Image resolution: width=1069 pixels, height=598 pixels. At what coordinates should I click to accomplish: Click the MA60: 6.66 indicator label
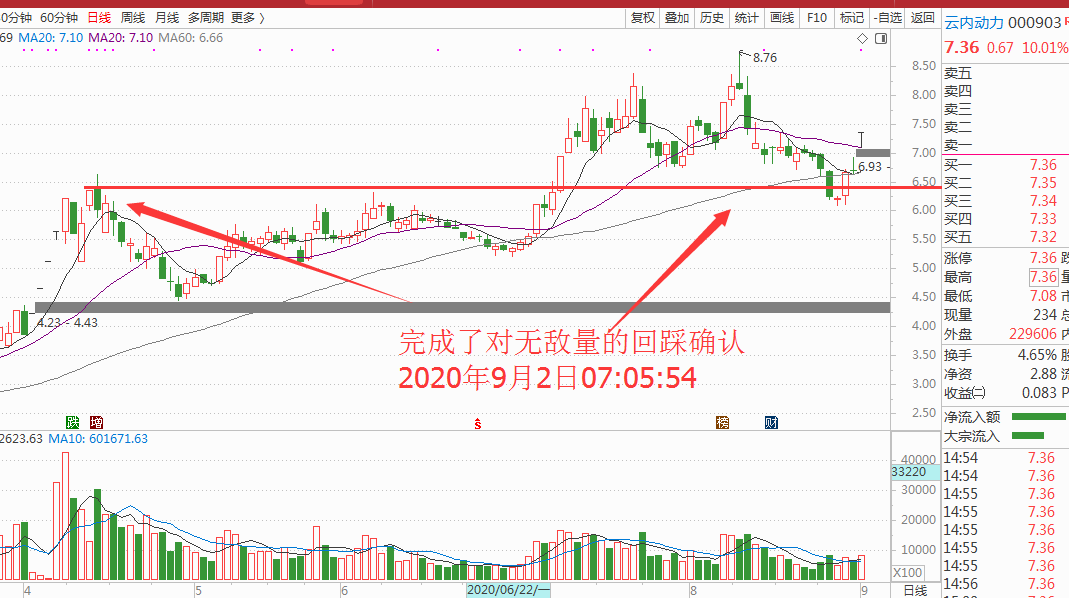pyautogui.click(x=190, y=38)
